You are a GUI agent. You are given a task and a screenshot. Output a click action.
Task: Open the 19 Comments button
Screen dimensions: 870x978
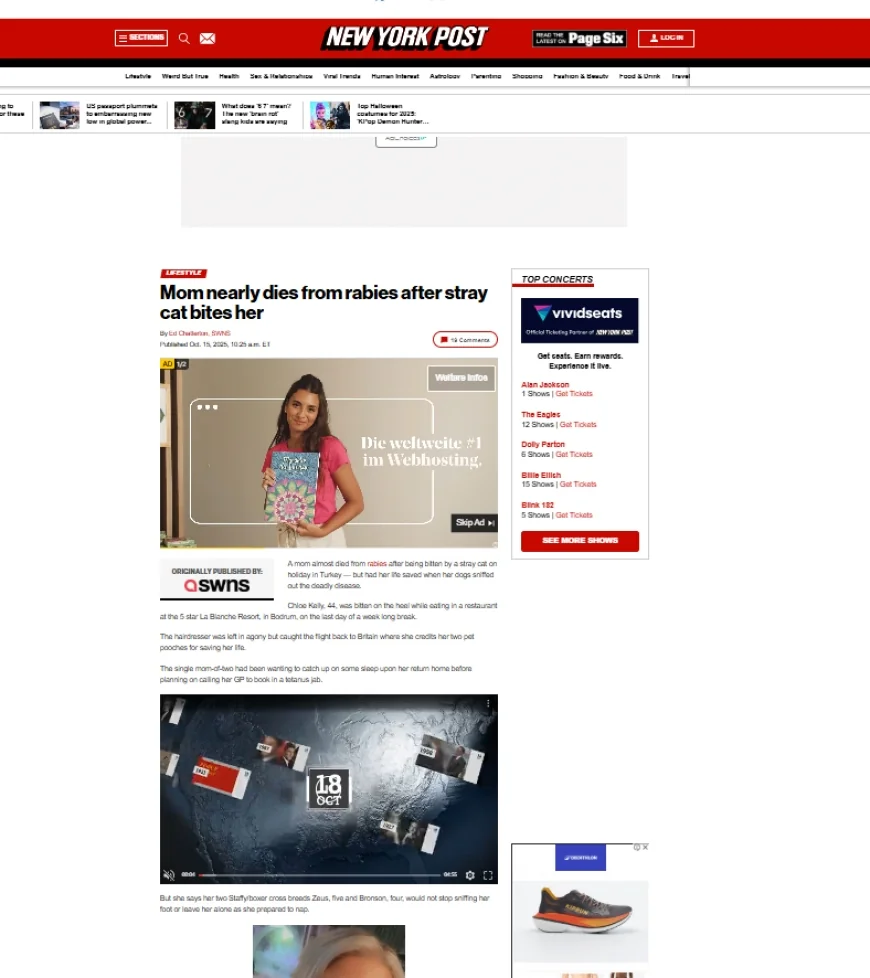[x=465, y=340]
